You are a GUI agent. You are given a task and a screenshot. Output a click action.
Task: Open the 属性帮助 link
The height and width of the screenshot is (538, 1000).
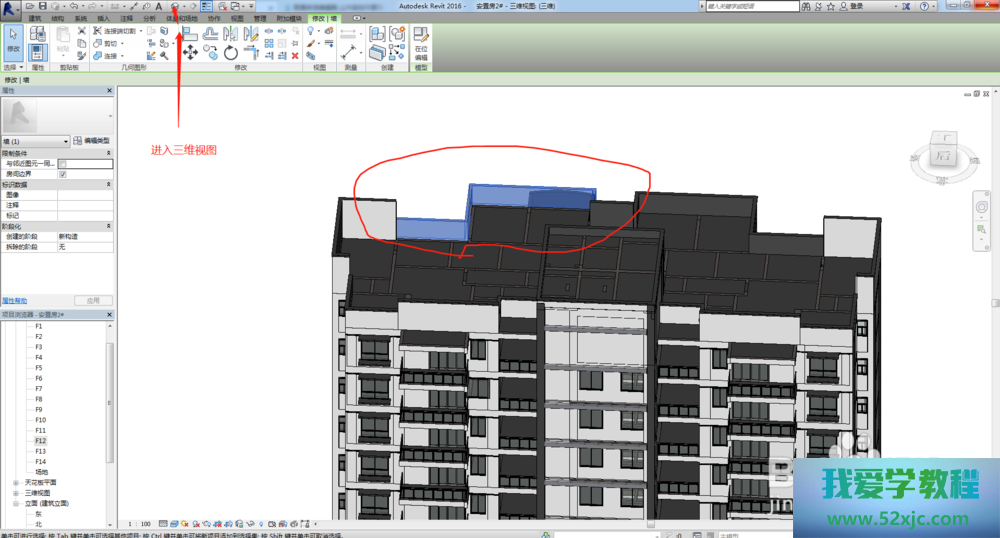[14, 300]
